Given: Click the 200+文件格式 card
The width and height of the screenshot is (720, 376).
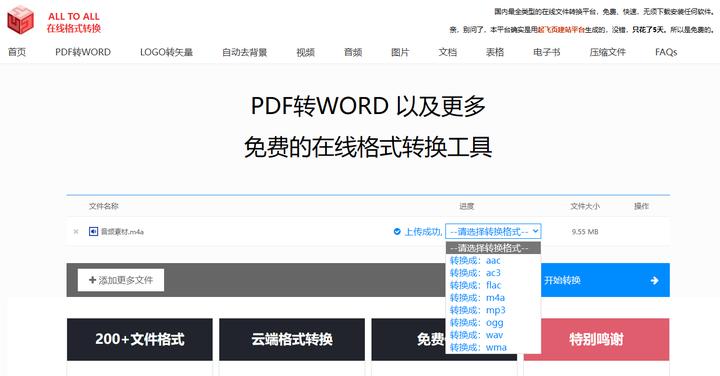Looking at the screenshot, I should 140,339.
